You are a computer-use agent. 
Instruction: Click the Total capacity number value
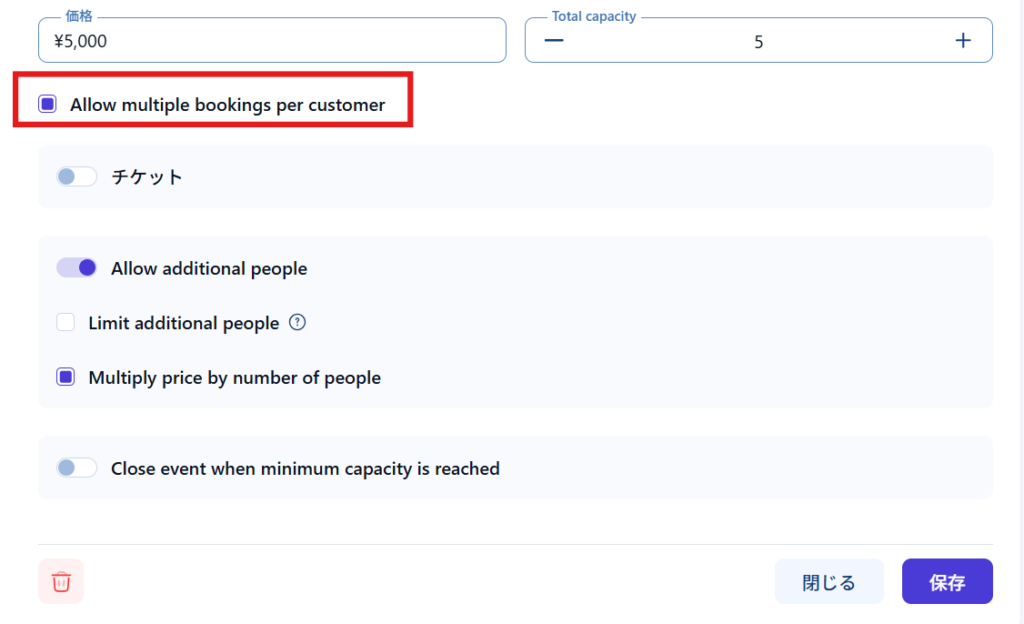pyautogui.click(x=758, y=42)
